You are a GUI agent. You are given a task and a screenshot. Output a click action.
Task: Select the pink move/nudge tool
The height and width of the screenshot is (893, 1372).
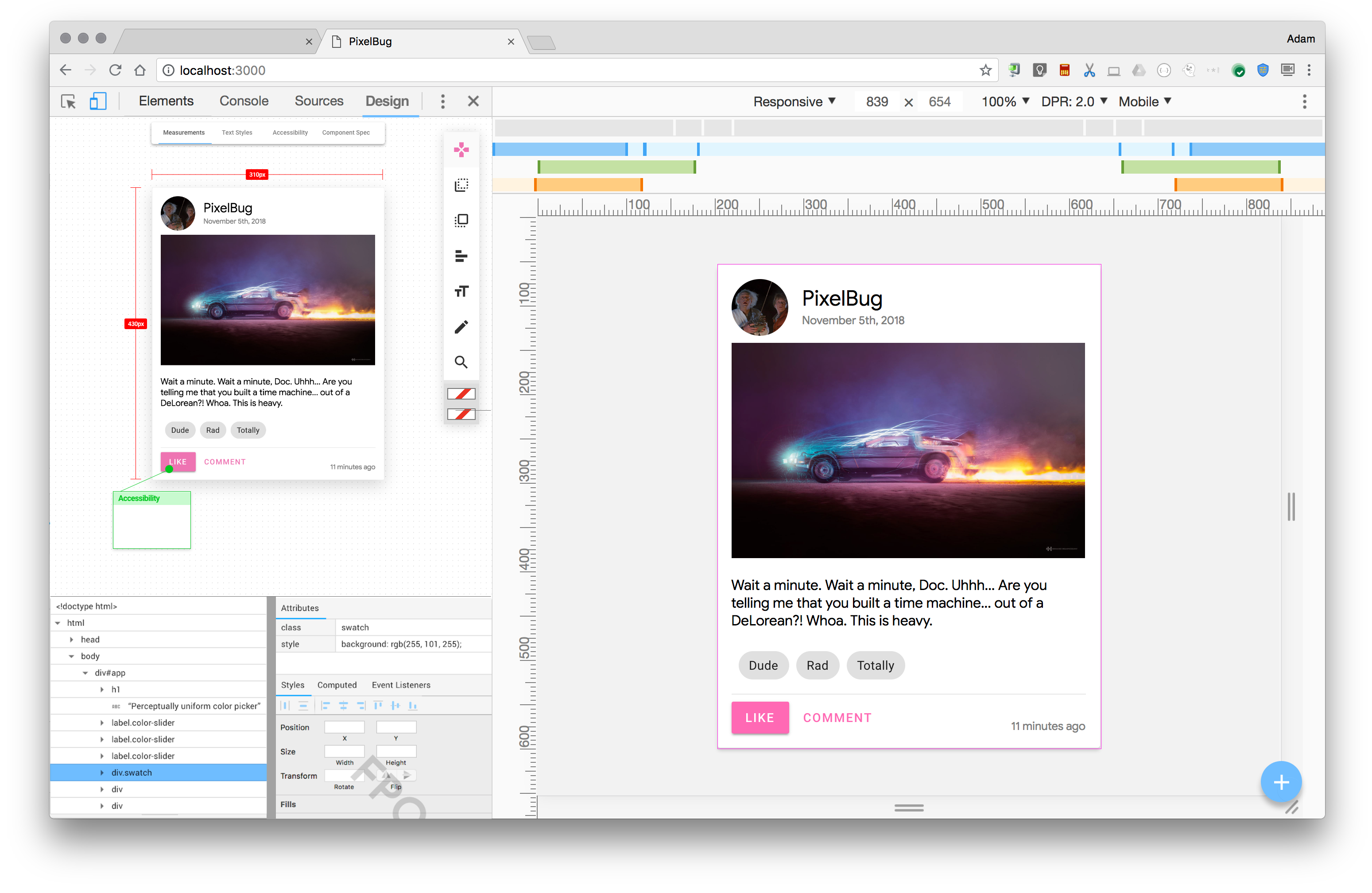tap(461, 150)
